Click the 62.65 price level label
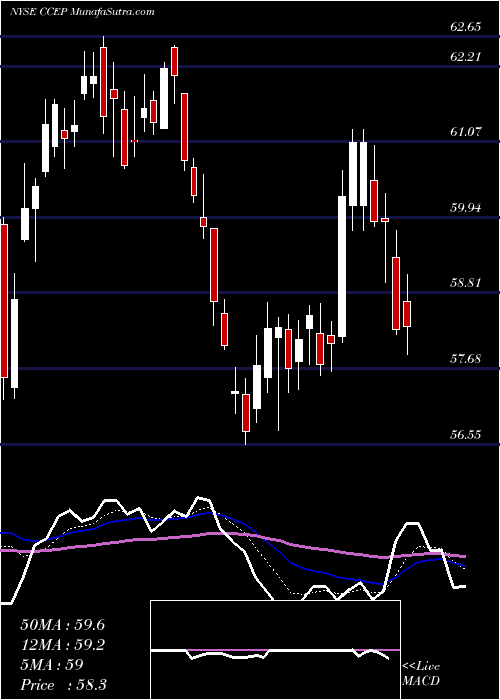The height and width of the screenshot is (700, 500). click(x=466, y=26)
